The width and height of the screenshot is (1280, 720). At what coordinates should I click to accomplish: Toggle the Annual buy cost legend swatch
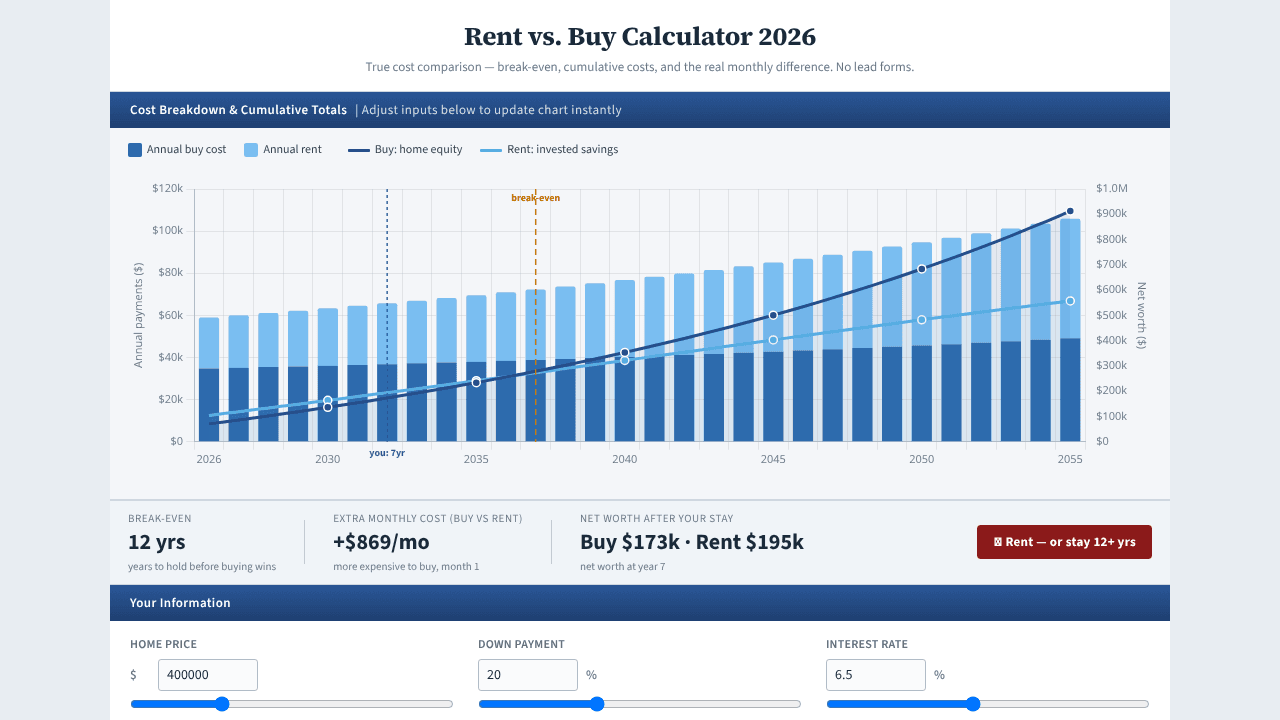pyautogui.click(x=135, y=150)
